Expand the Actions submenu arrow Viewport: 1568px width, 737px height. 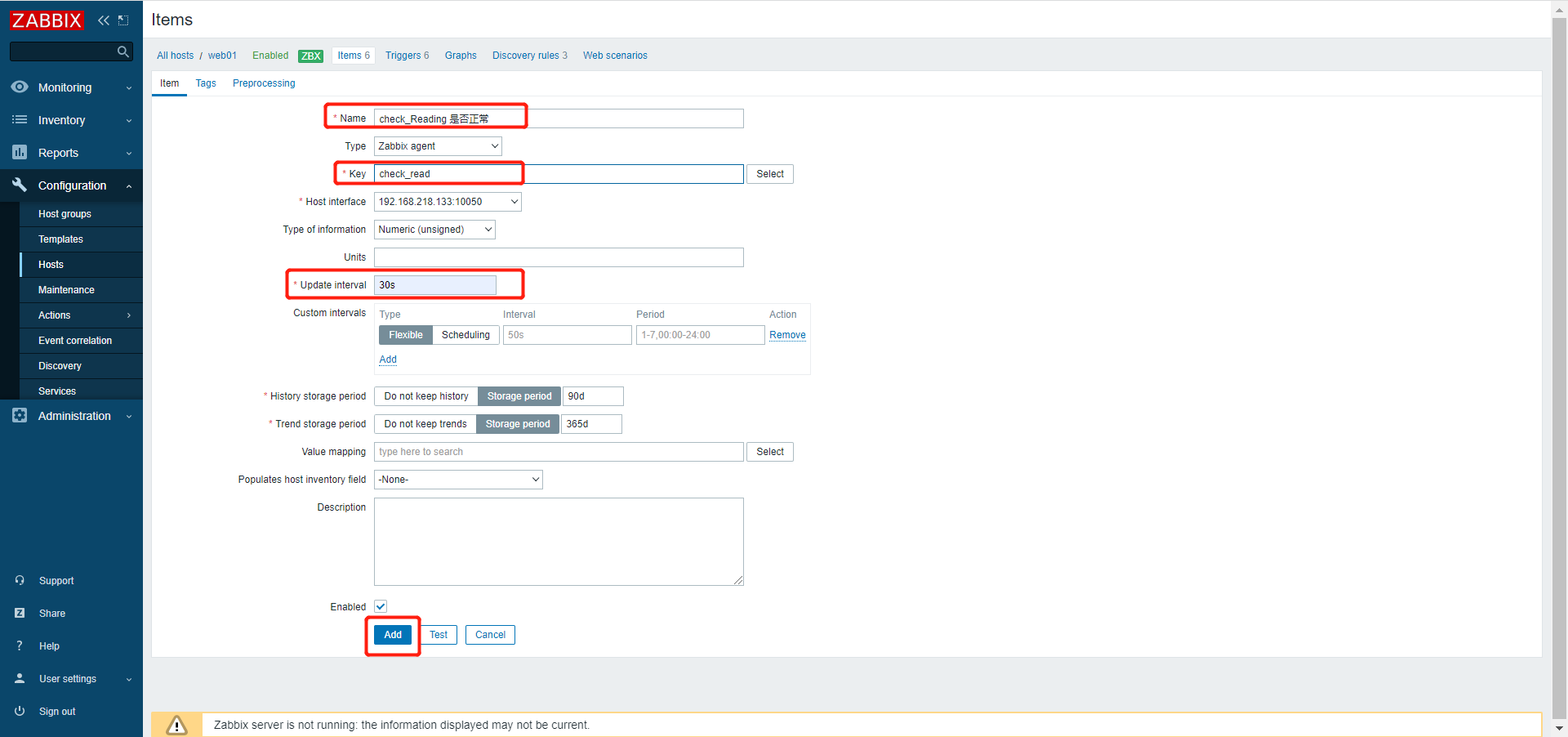coord(129,315)
